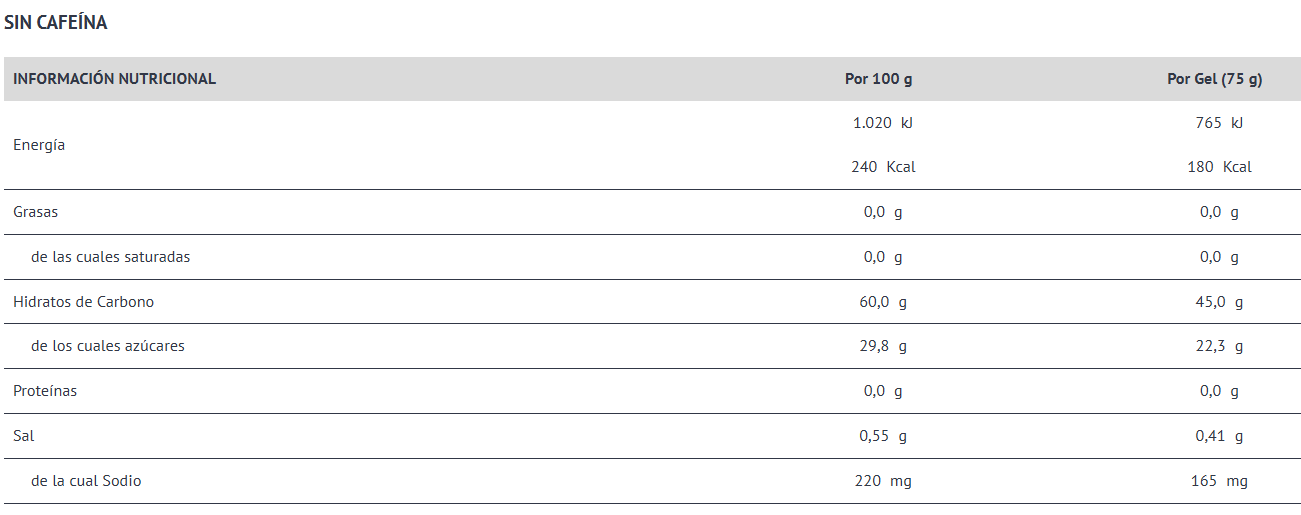Viewport: 1301px width, 515px height.
Task: Select the Hidratos de Carbono label
Action: coord(83,301)
